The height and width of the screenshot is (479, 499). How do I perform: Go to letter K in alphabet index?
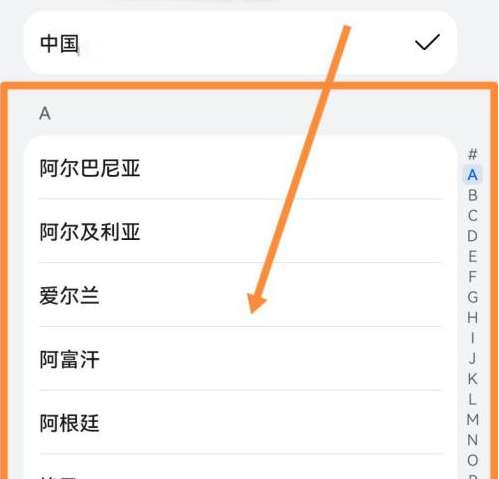pyautogui.click(x=472, y=379)
